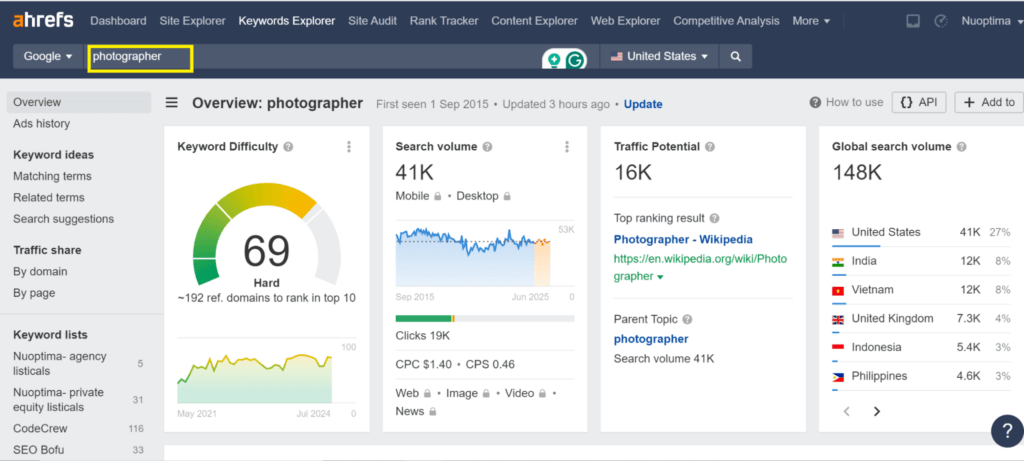The width and height of the screenshot is (1024, 461).
Task: Click the clicks distribution bar
Action: click(485, 319)
